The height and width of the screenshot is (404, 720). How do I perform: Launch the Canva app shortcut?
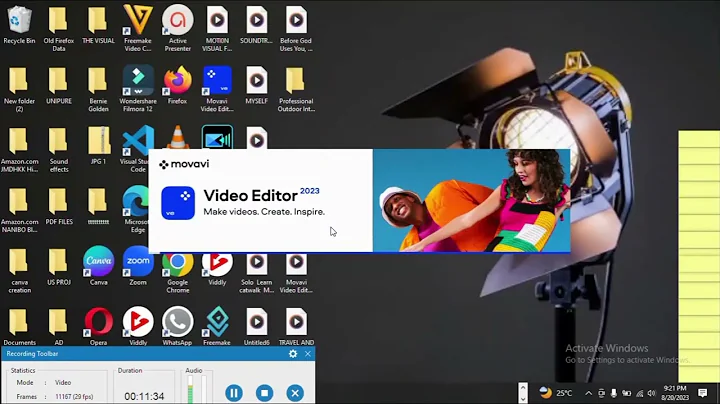coord(98,266)
